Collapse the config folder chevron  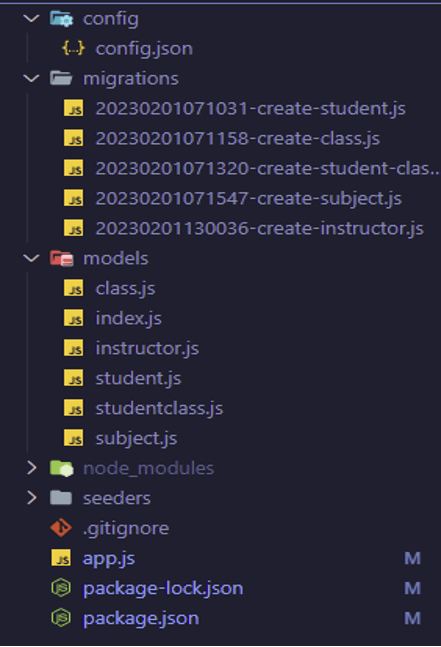pos(31,19)
